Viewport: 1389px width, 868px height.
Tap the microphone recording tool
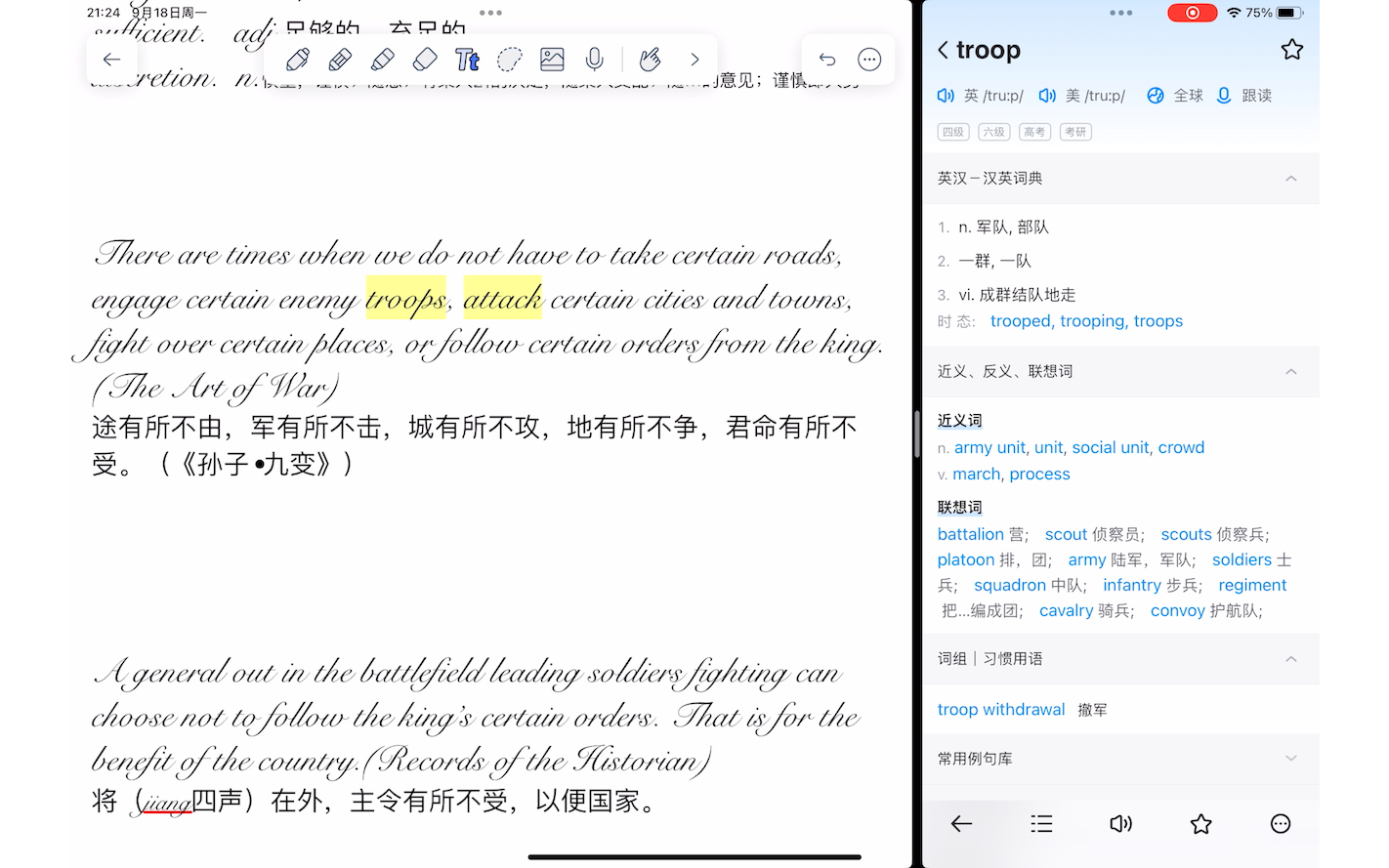coord(594,60)
